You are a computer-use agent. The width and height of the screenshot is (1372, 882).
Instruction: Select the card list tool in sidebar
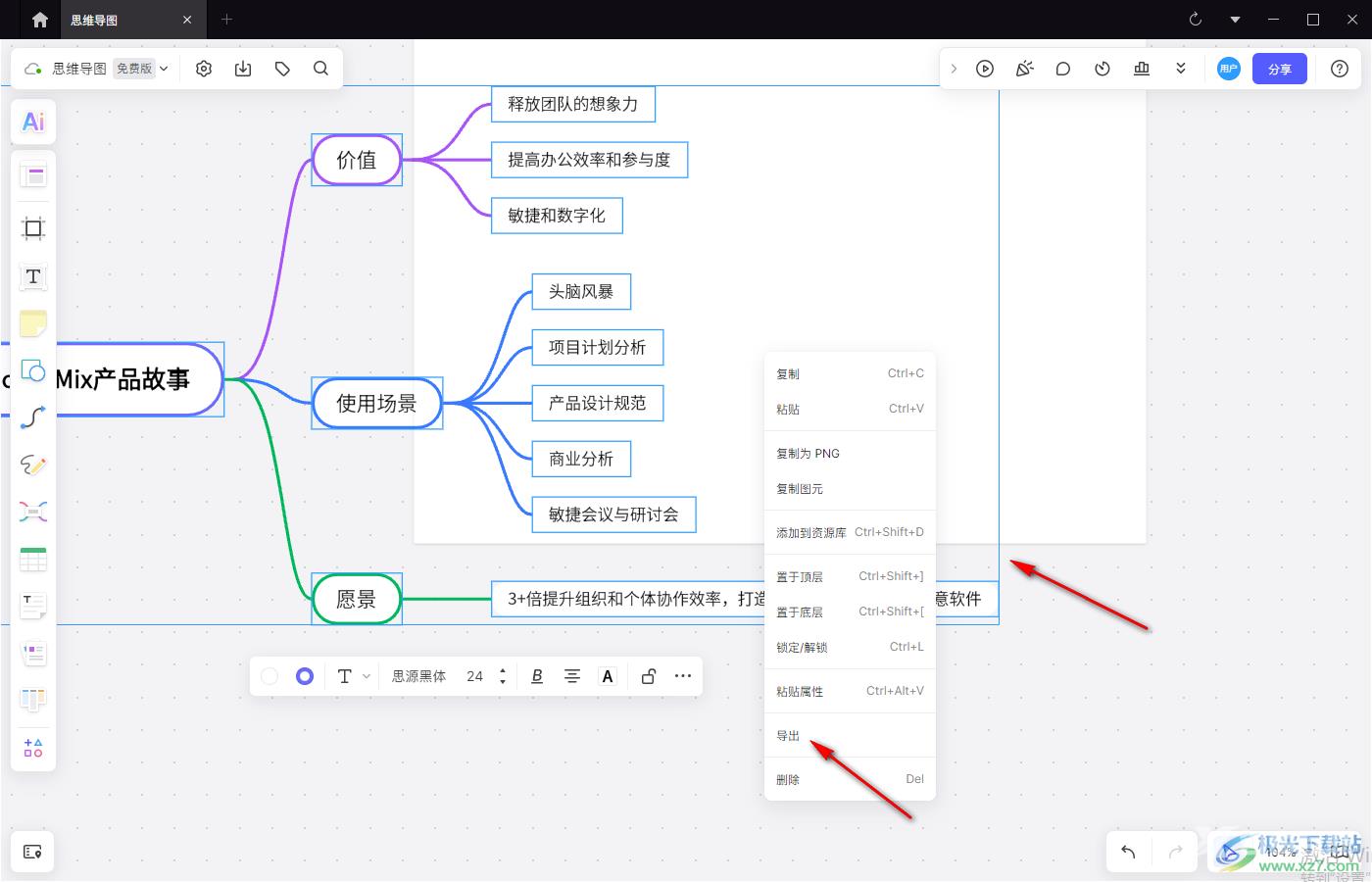coord(33,653)
